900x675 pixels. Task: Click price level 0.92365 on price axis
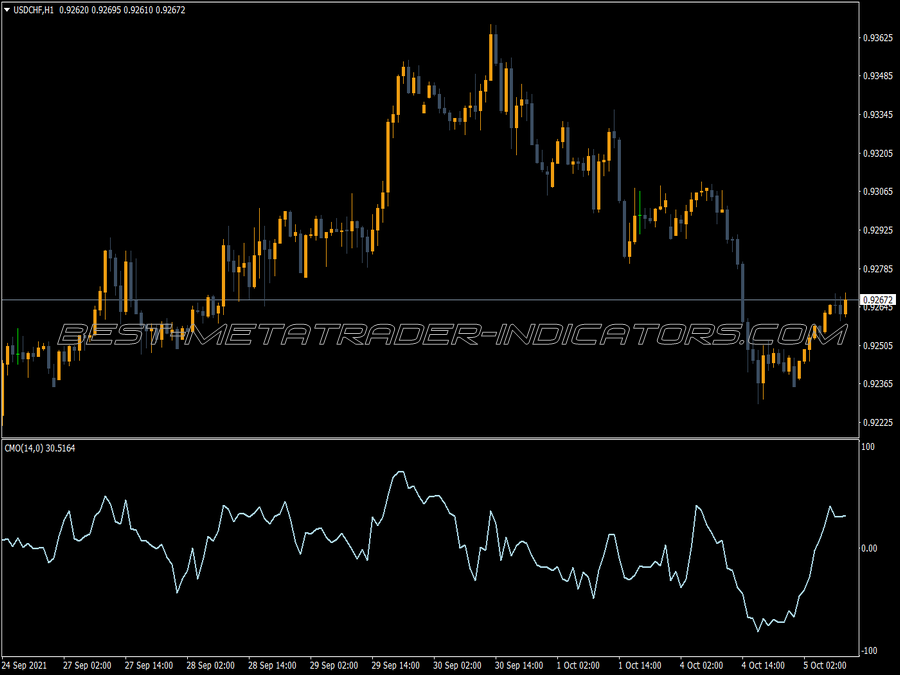[878, 383]
